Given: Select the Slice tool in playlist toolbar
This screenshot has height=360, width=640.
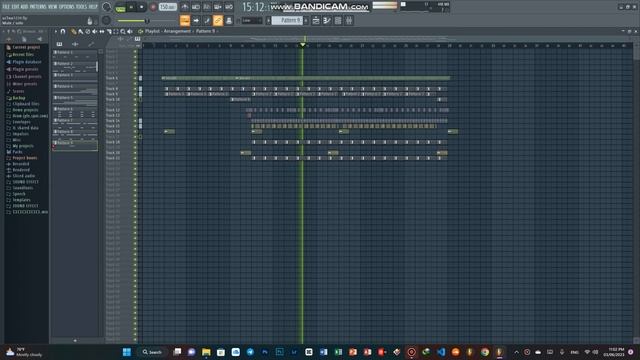Looking at the screenshot, I should point(109,31).
